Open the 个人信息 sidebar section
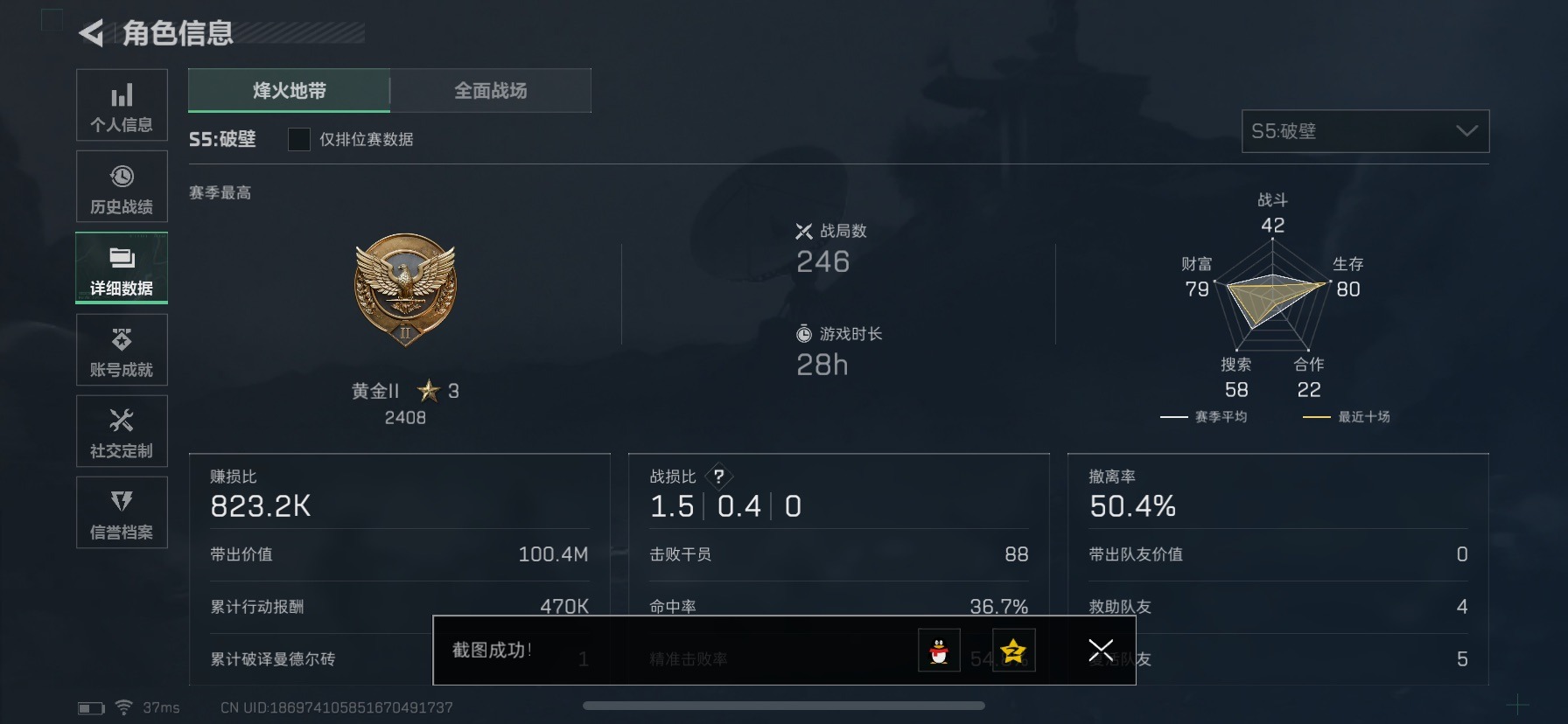This screenshot has height=724, width=1568. click(122, 105)
